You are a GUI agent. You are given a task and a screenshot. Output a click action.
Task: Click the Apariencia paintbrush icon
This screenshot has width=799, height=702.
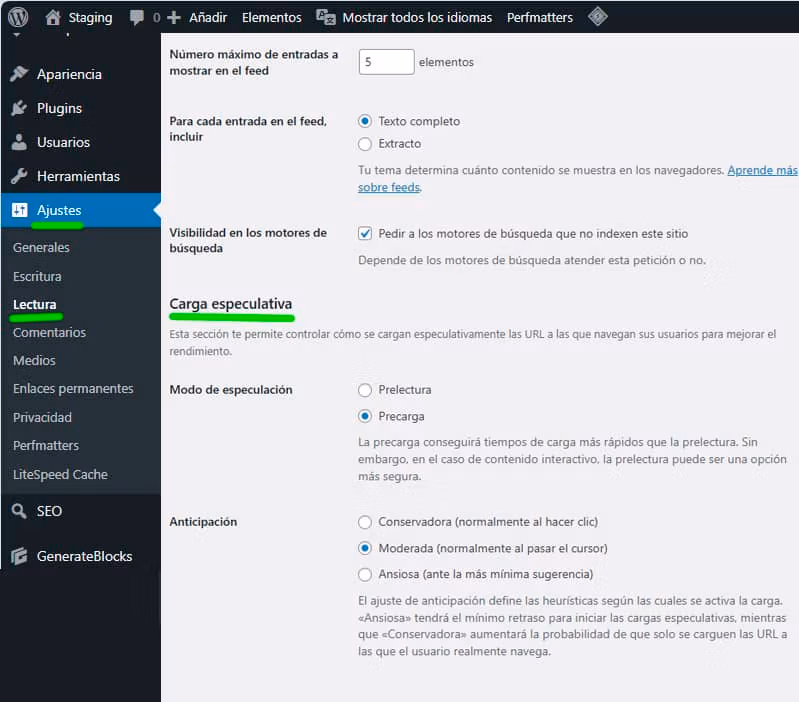(19, 74)
